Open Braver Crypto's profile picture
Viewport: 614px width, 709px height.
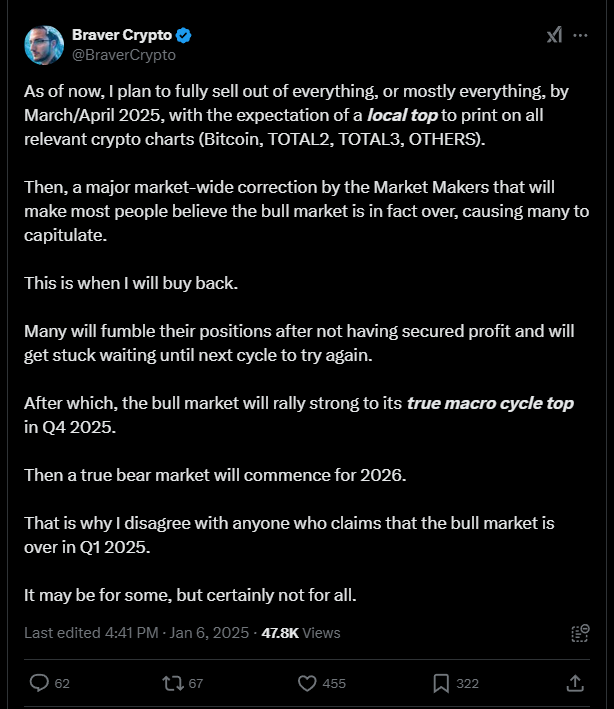[44, 45]
